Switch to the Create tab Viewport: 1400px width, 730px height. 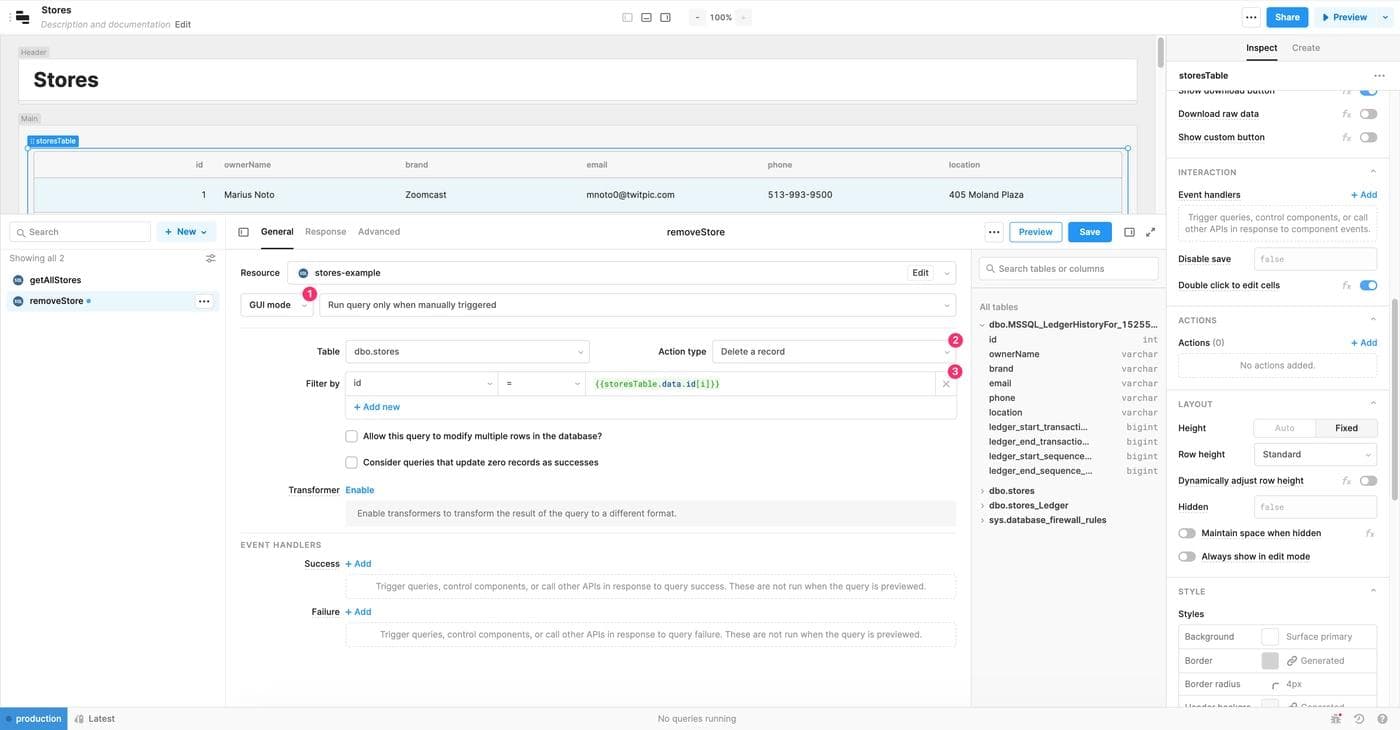(1305, 48)
